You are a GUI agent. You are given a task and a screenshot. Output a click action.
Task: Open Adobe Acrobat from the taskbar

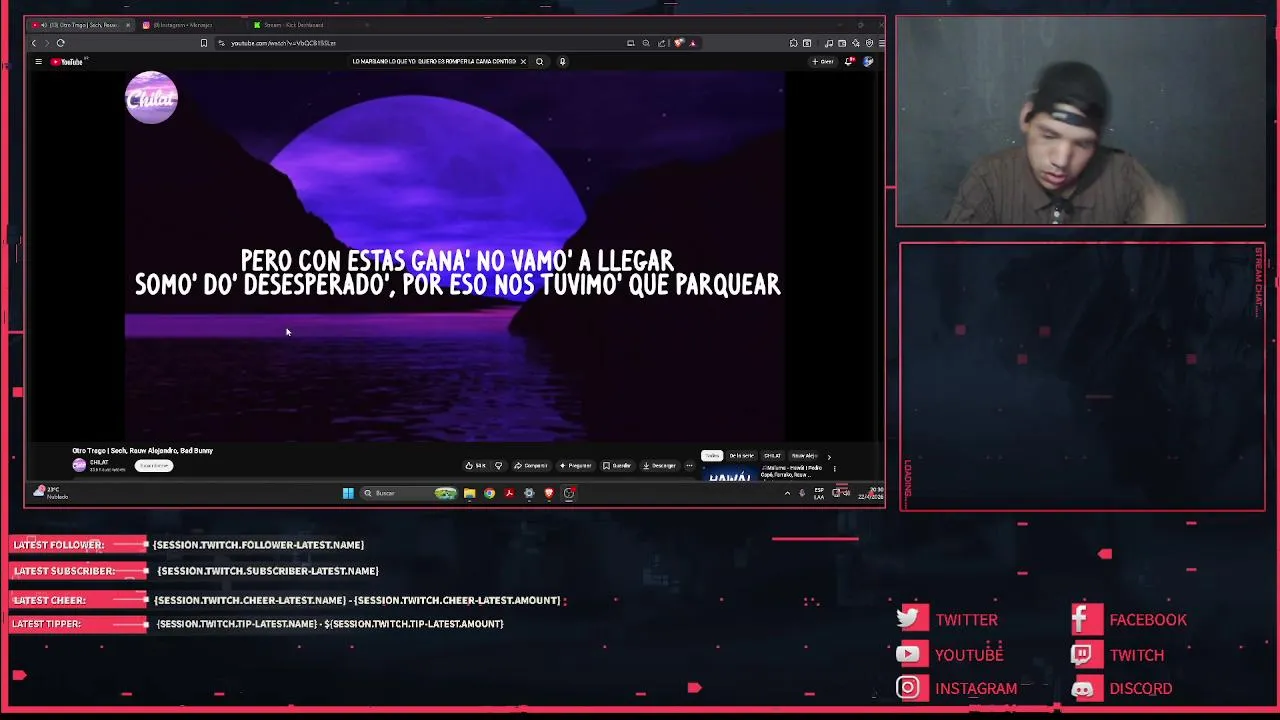coord(509,493)
